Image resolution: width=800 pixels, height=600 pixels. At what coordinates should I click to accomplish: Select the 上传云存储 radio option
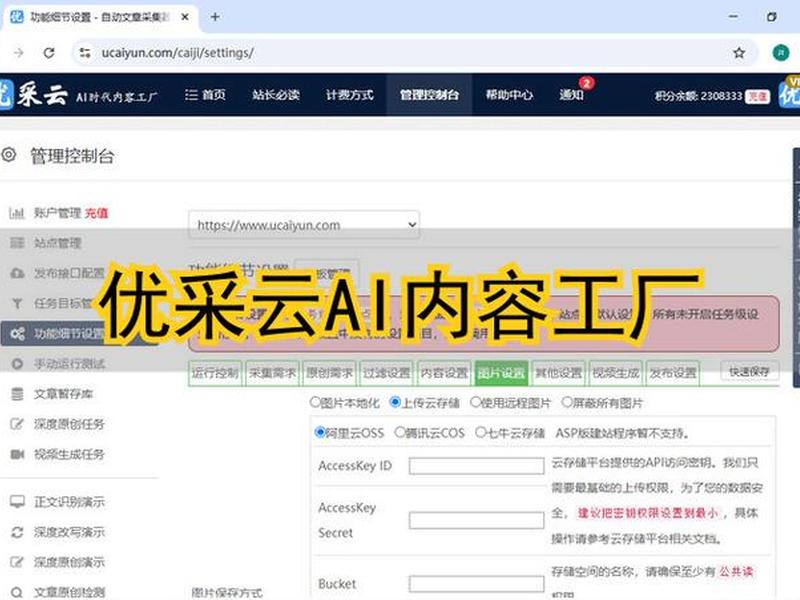point(394,402)
